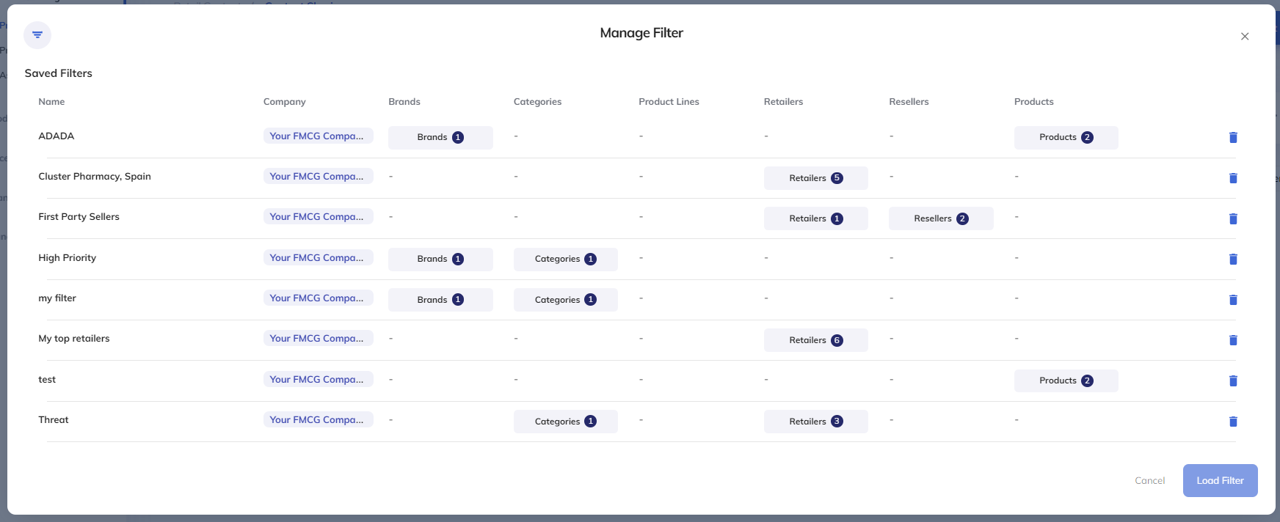Screen dimensions: 1280x522
Task: Expand Resellers chip for First Party Sellers
Action: click(941, 218)
